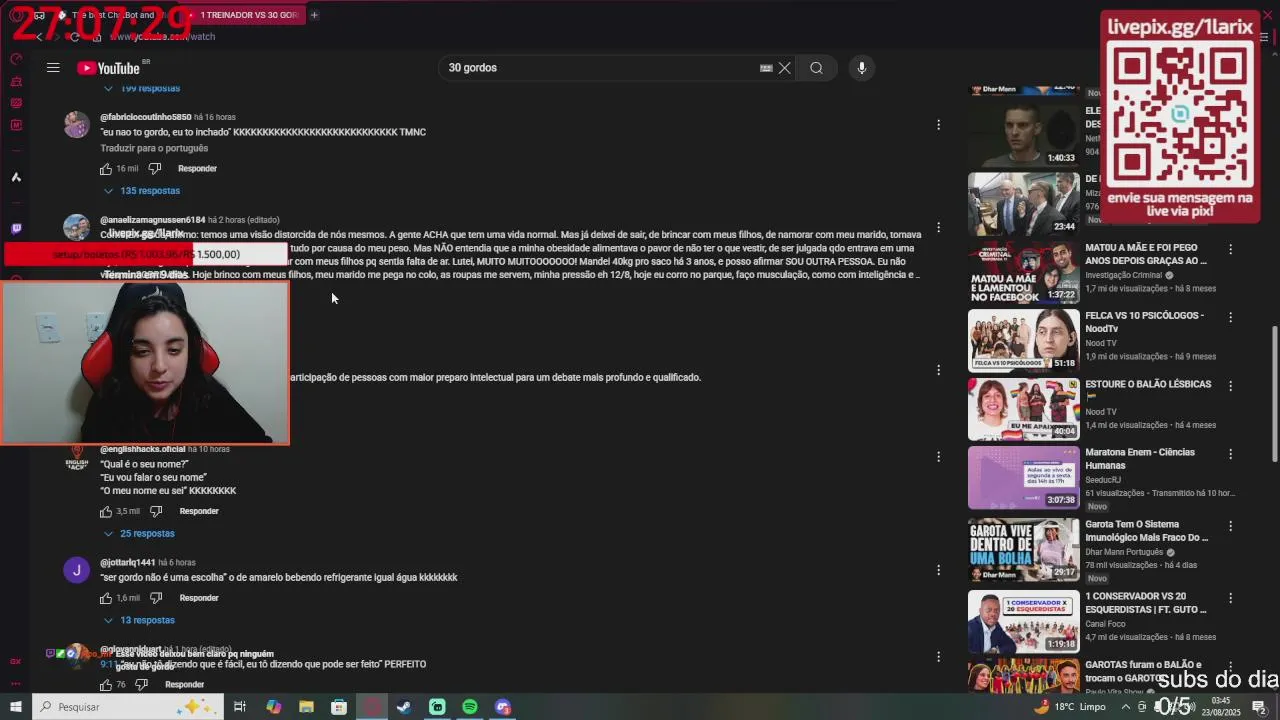Open Windows Start menu
This screenshot has height=720, width=1280.
(16, 707)
